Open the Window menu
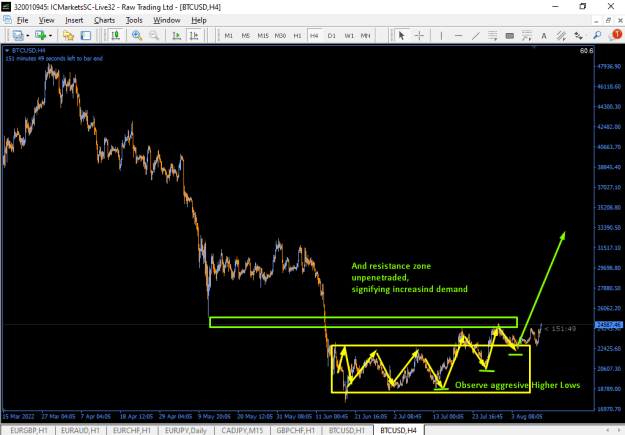 [167, 20]
